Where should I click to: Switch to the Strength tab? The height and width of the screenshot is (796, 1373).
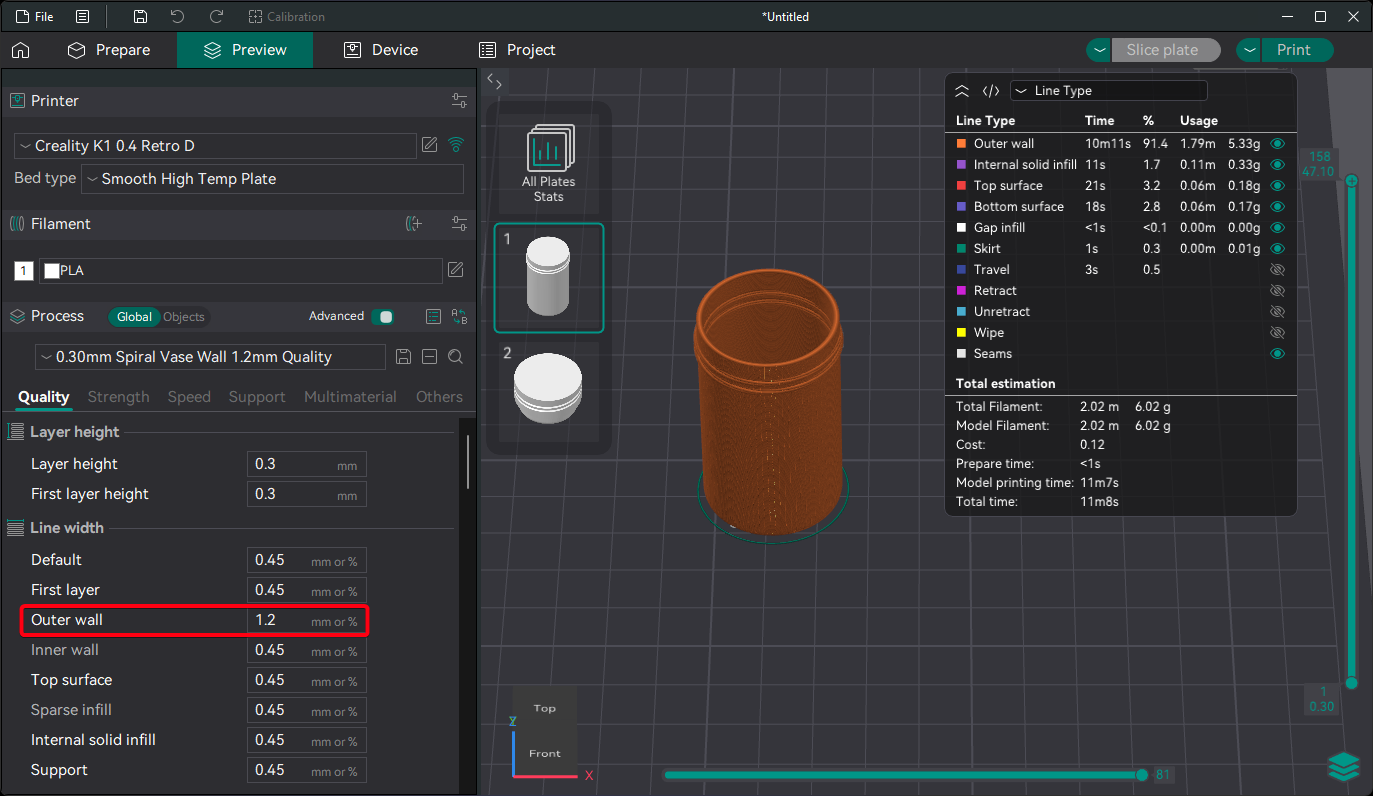click(x=118, y=397)
